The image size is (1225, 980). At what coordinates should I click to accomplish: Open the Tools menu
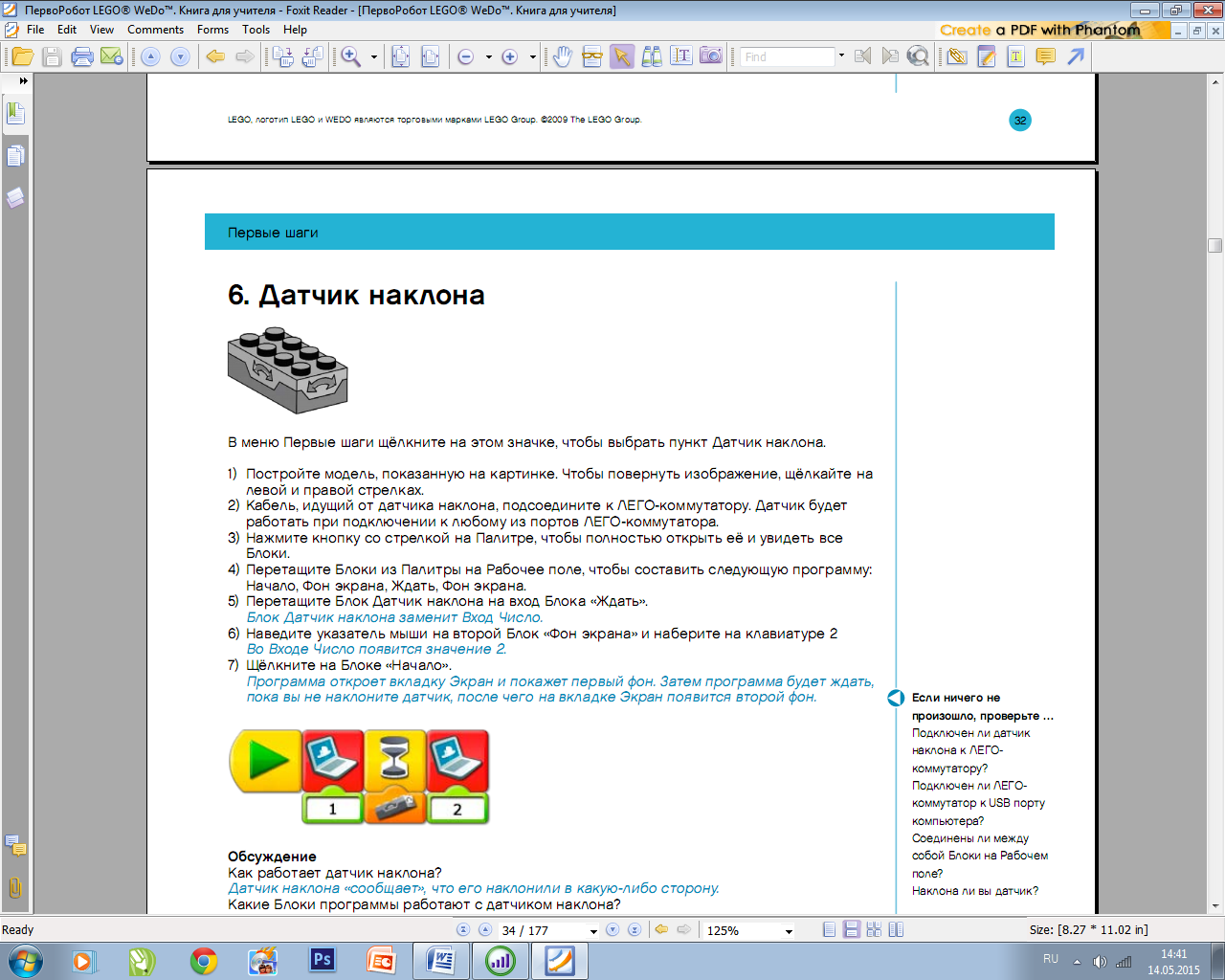click(256, 30)
